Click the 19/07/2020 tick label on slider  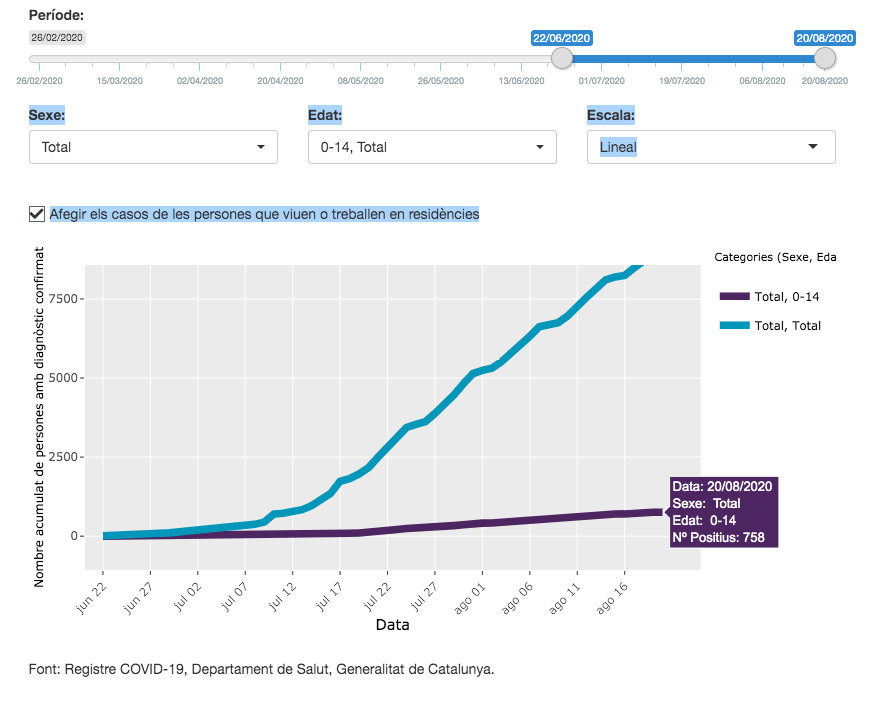681,80
